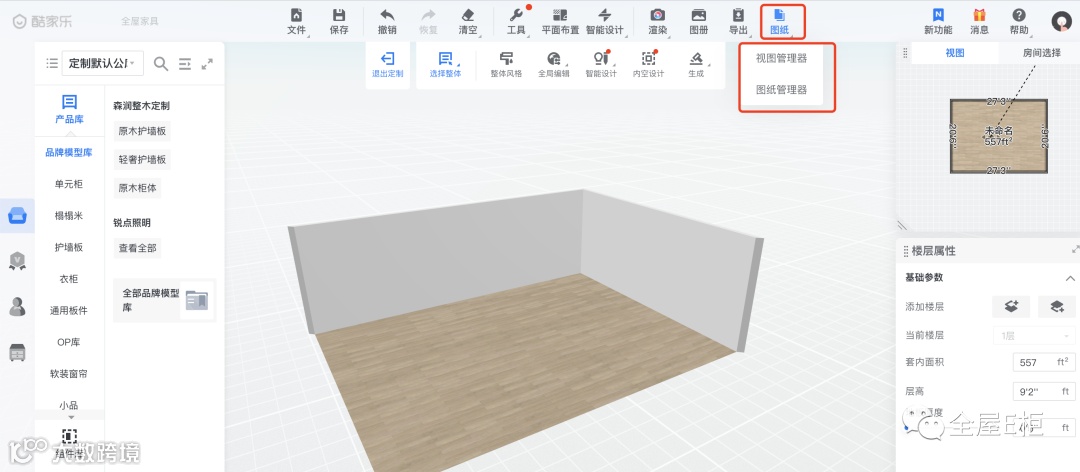Select the 护墙板 category
This screenshot has height=472, width=1080.
point(69,247)
